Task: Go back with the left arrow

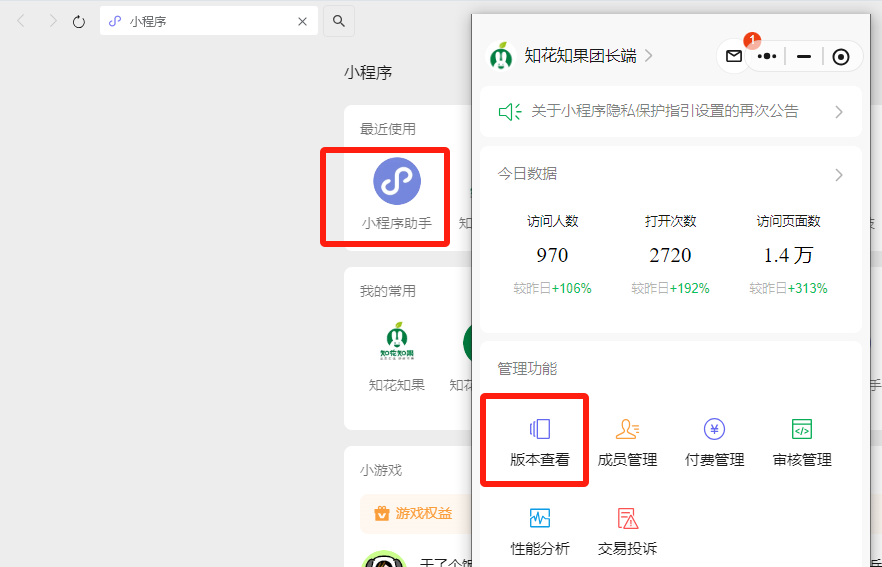Action: coord(21,21)
